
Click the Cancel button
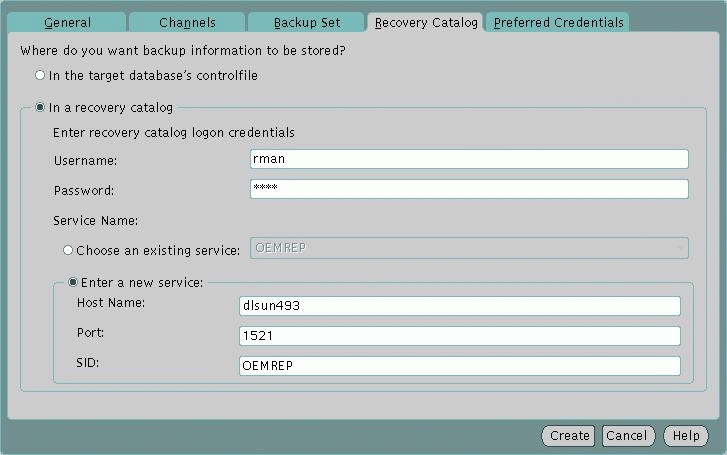tap(627, 436)
